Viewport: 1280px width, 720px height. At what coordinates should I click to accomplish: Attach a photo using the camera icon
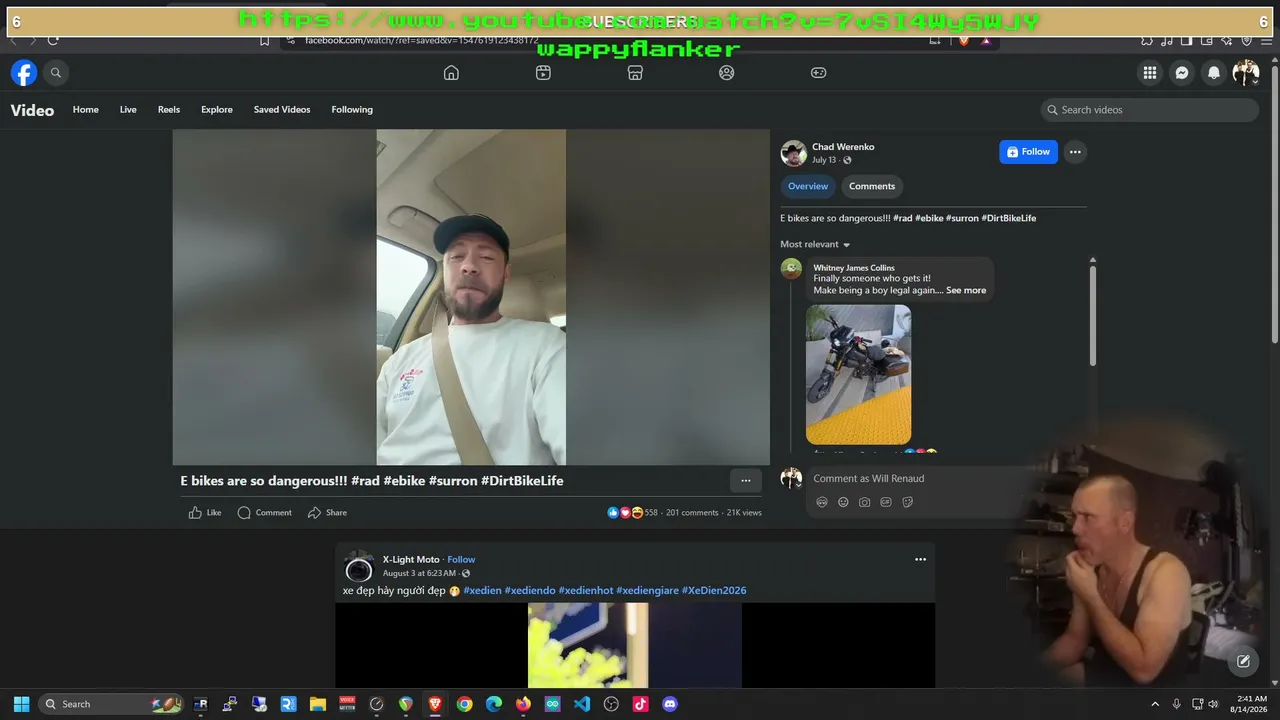click(x=864, y=502)
